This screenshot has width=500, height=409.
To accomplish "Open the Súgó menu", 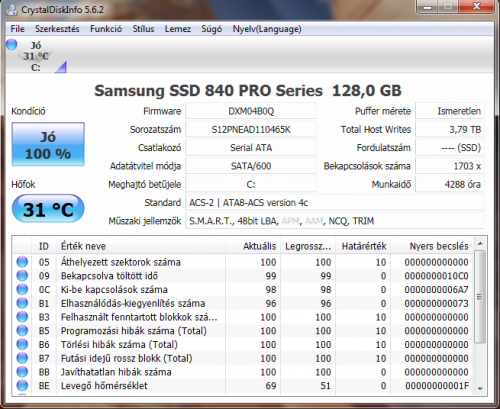I will 211,29.
